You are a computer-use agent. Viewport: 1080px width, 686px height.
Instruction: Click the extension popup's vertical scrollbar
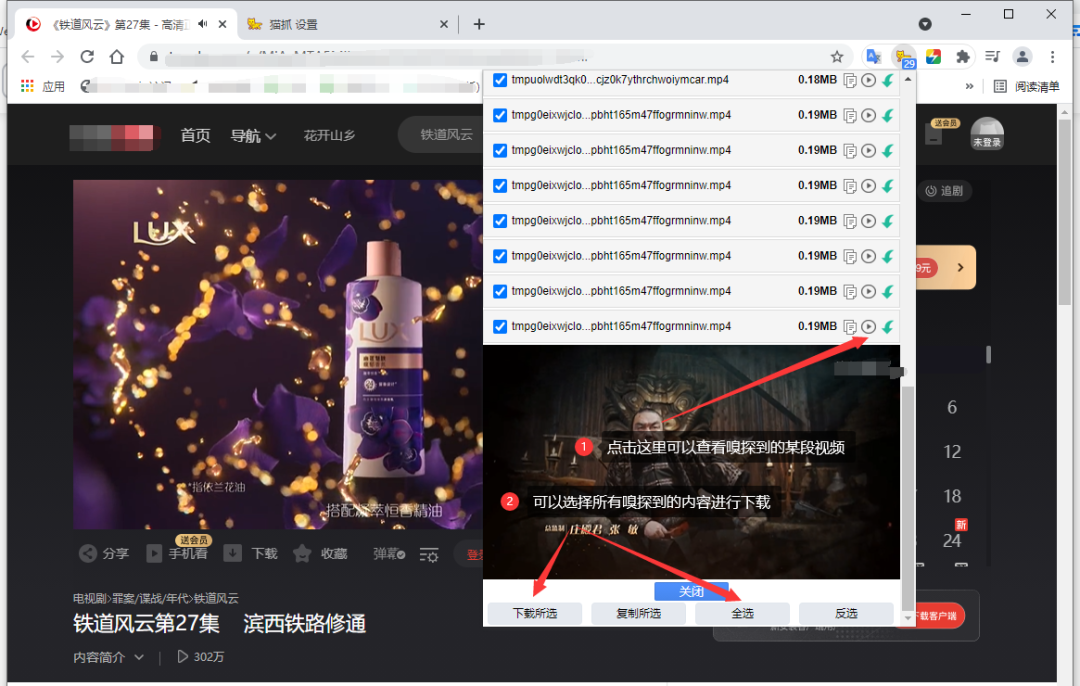click(x=908, y=497)
